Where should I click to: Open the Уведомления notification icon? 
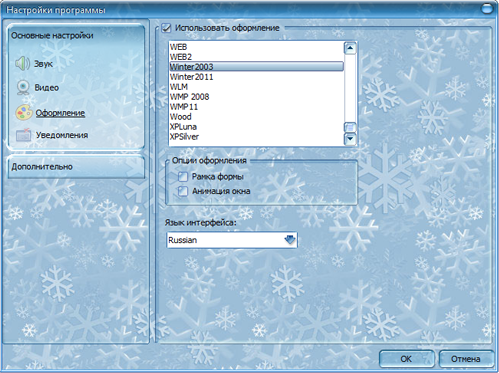pyautogui.click(x=24, y=135)
